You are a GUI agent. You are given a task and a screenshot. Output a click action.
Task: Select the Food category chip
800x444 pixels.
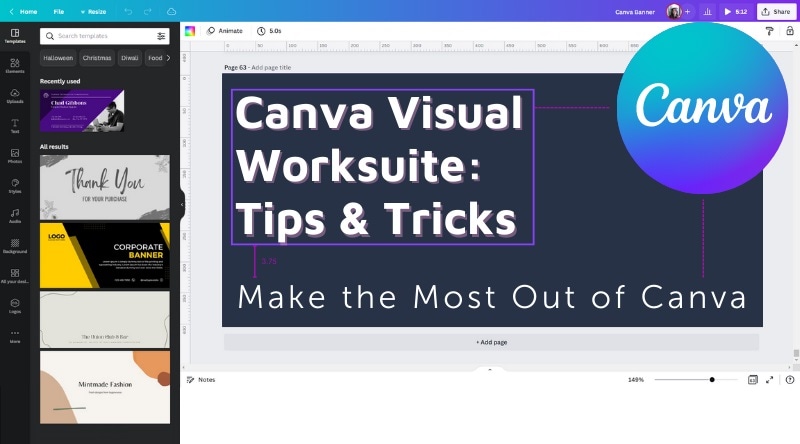tap(155, 58)
